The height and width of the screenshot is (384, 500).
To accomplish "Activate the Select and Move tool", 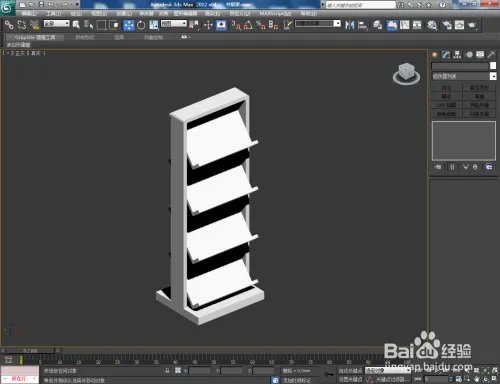I will click(x=129, y=25).
